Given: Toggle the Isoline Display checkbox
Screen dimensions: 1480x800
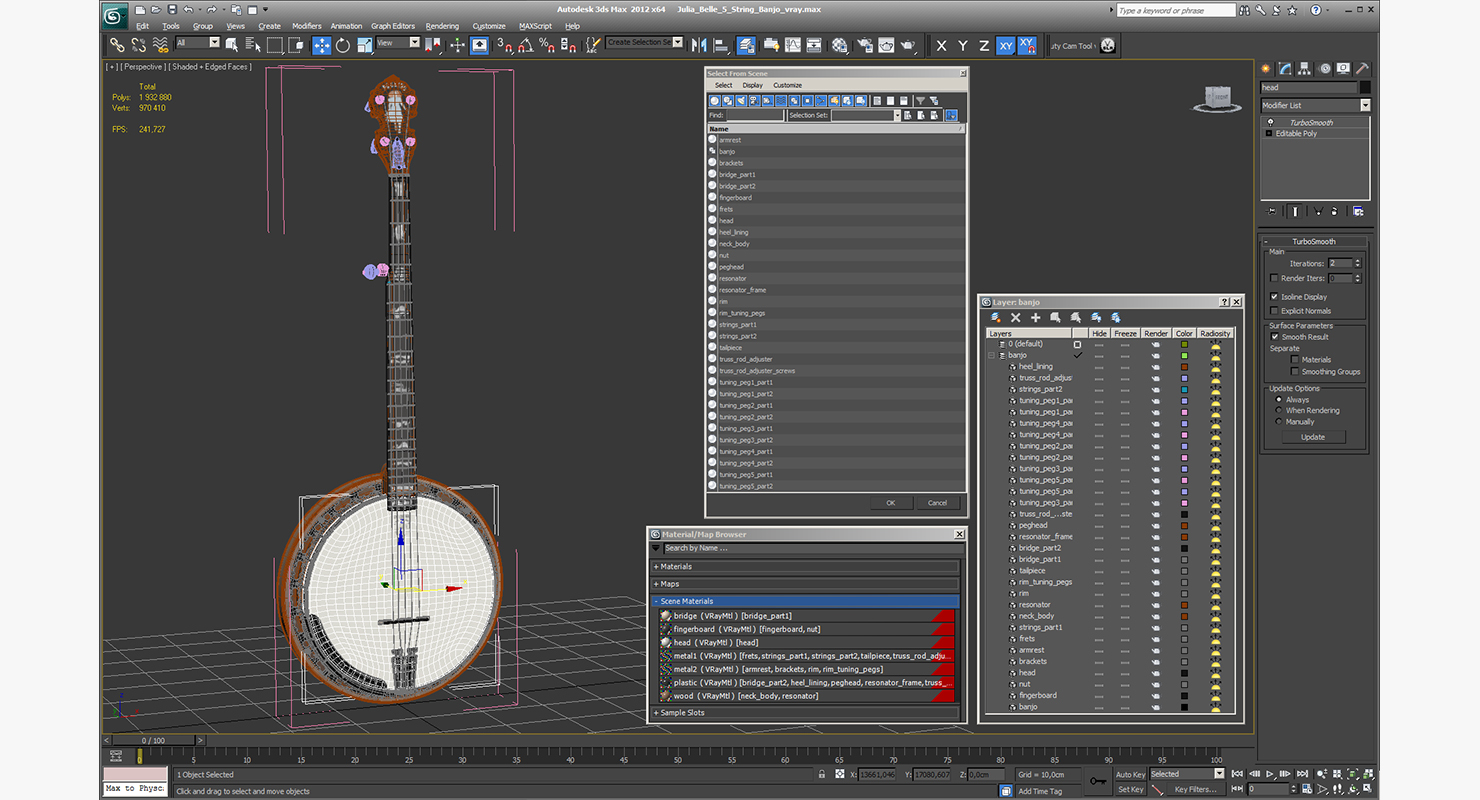Looking at the screenshot, I should (1274, 297).
